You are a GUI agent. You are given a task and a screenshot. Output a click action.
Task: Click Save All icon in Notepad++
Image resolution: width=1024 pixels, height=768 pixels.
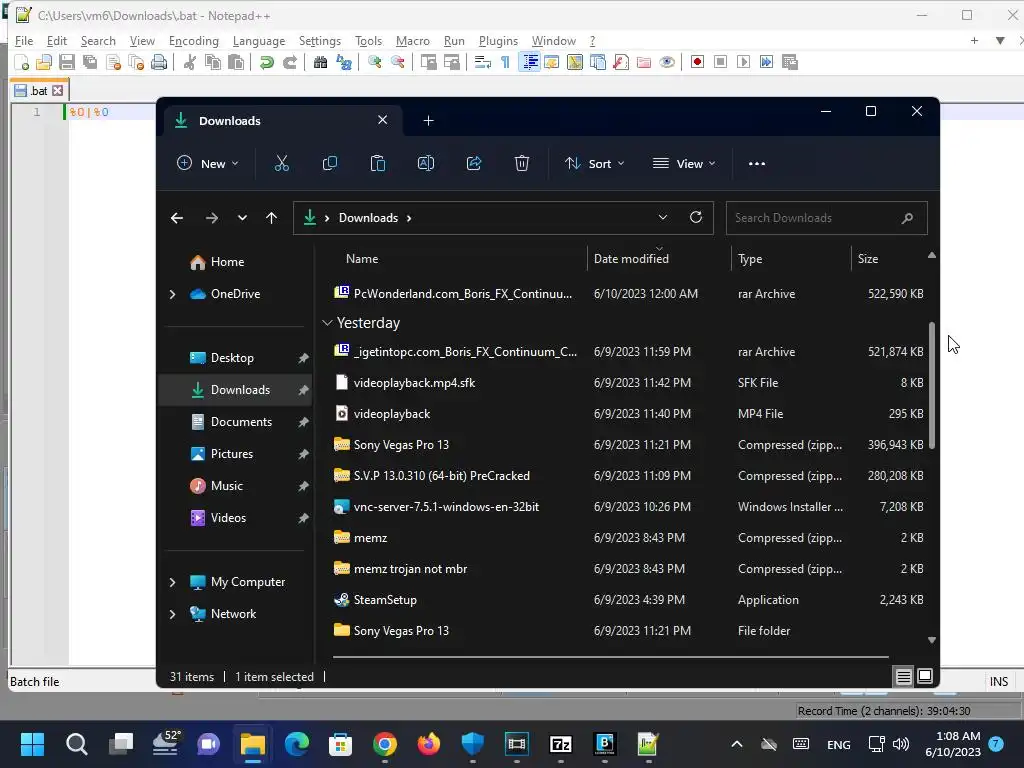click(x=89, y=62)
